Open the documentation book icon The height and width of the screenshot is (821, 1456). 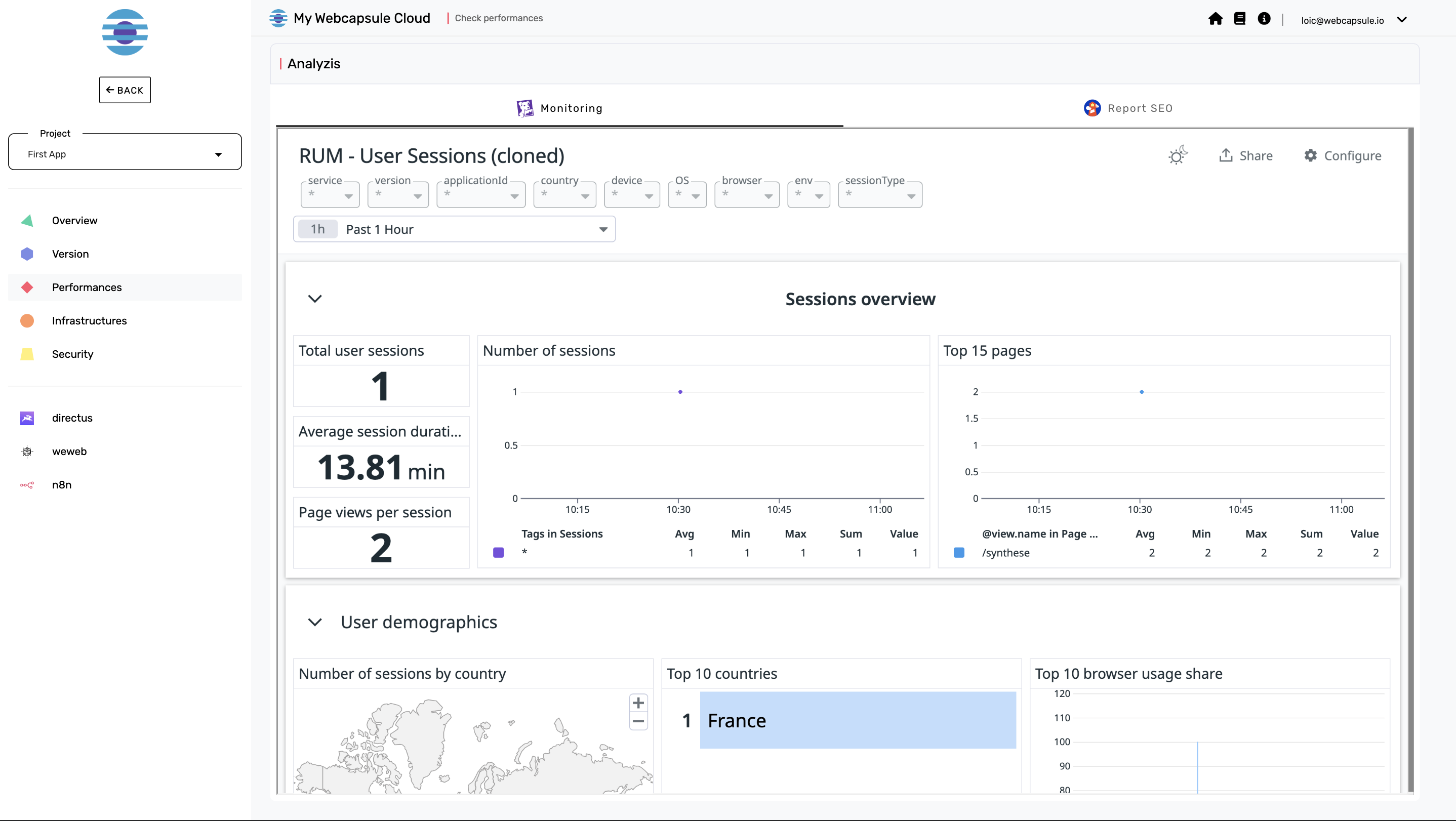(x=1239, y=19)
